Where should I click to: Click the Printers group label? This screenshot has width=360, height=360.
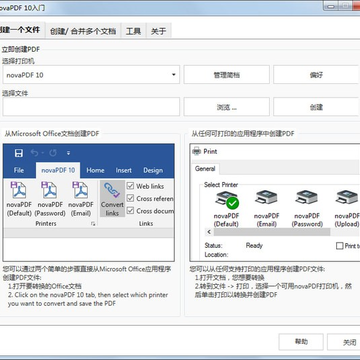(x=46, y=224)
